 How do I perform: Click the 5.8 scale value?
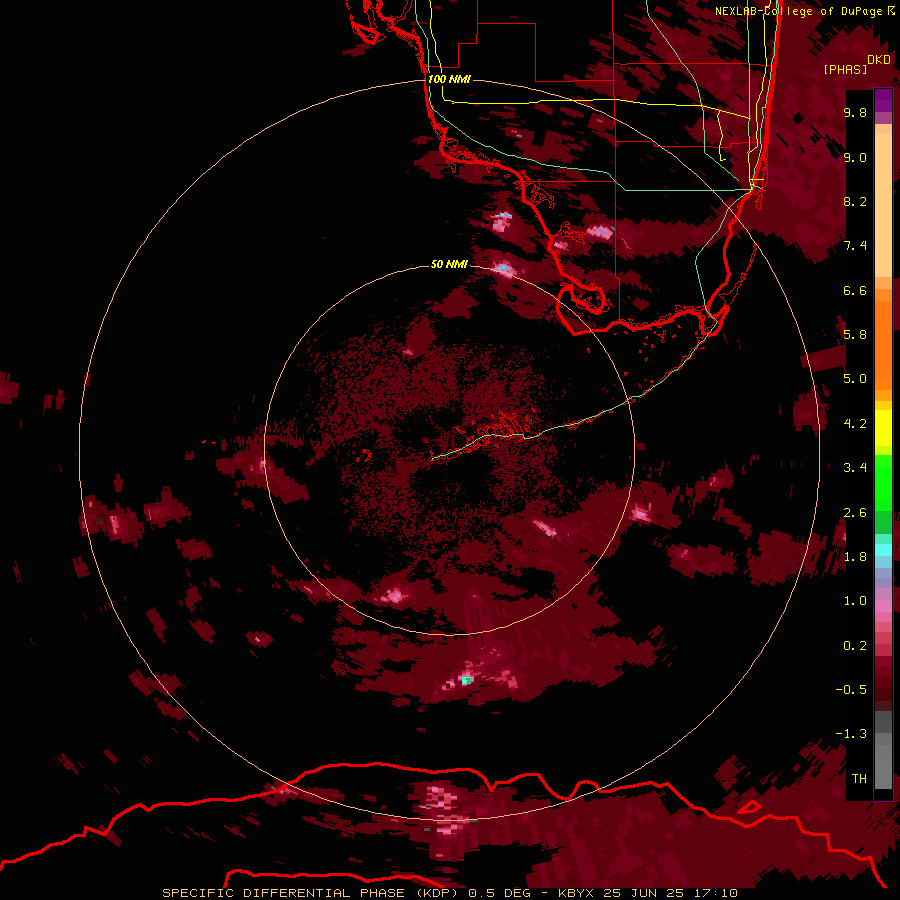pyautogui.click(x=855, y=335)
